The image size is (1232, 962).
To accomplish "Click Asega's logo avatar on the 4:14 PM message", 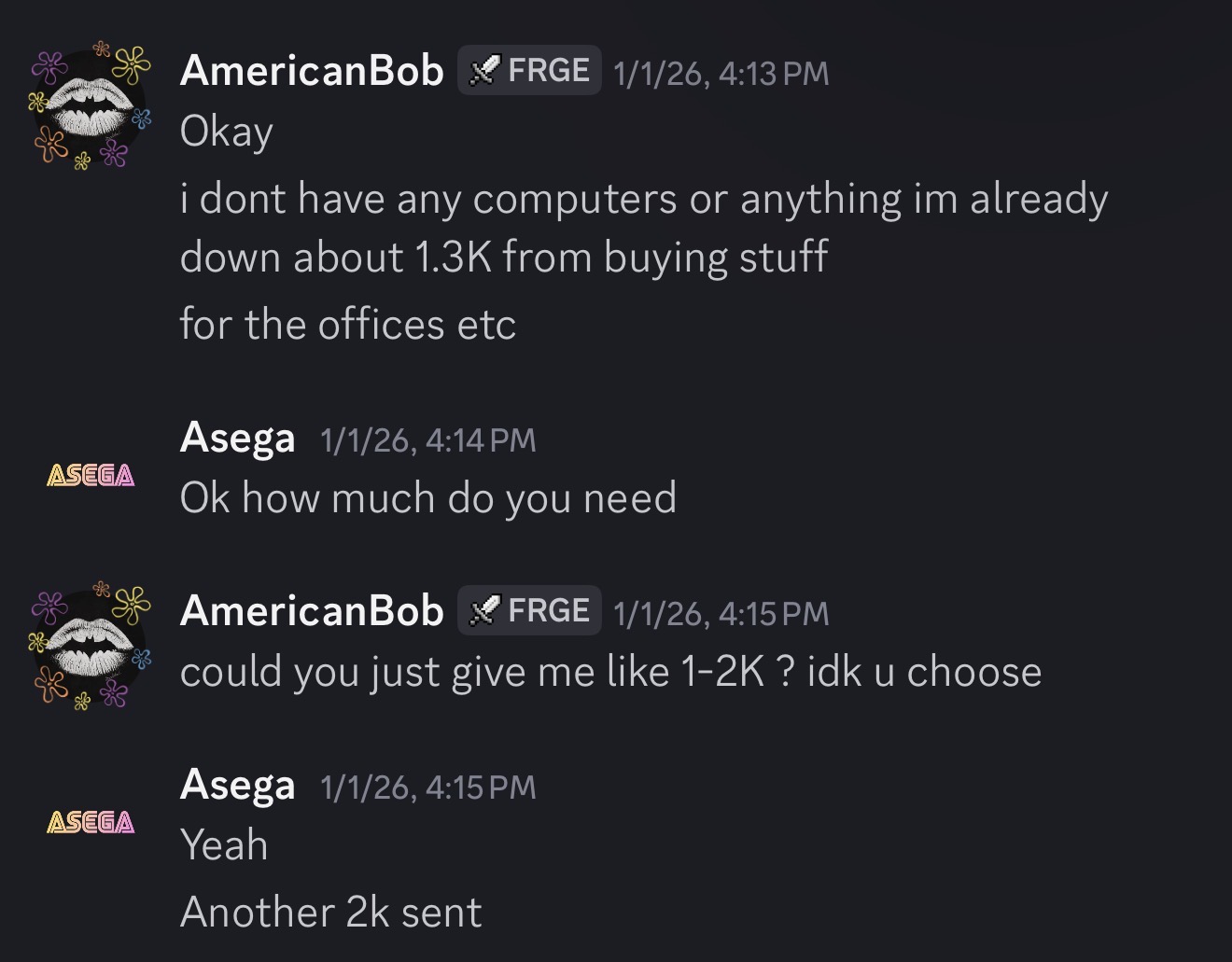I will click(91, 475).
